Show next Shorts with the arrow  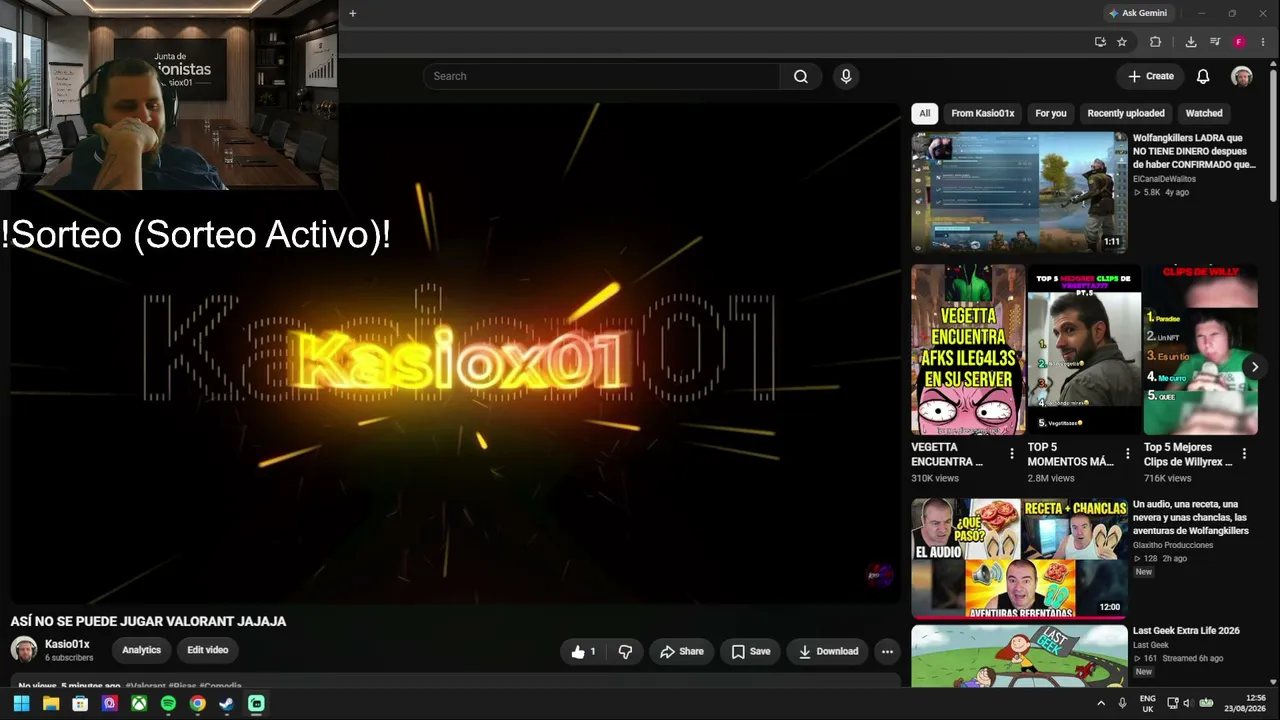click(x=1254, y=367)
